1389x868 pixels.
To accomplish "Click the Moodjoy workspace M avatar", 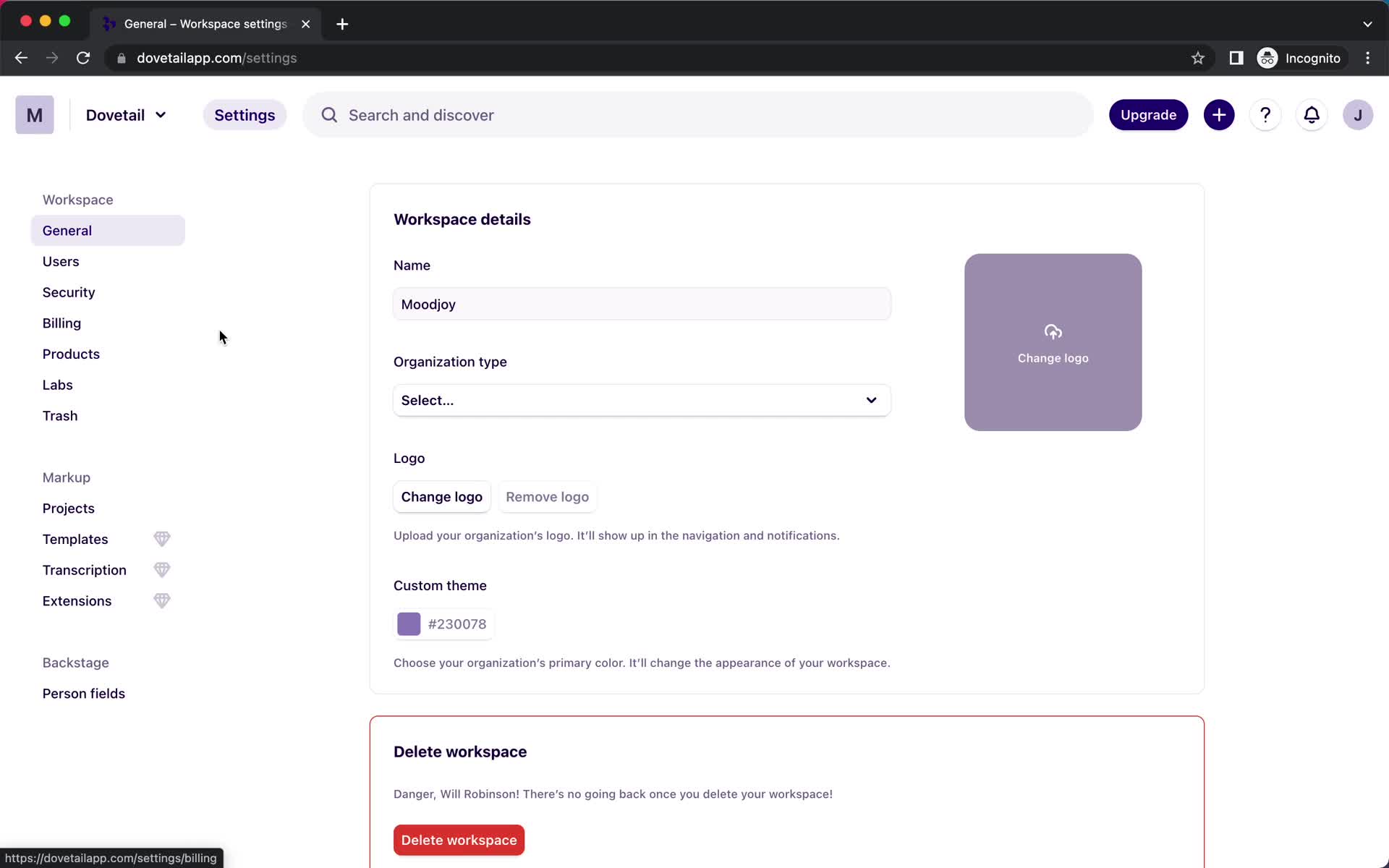I will pos(35,115).
